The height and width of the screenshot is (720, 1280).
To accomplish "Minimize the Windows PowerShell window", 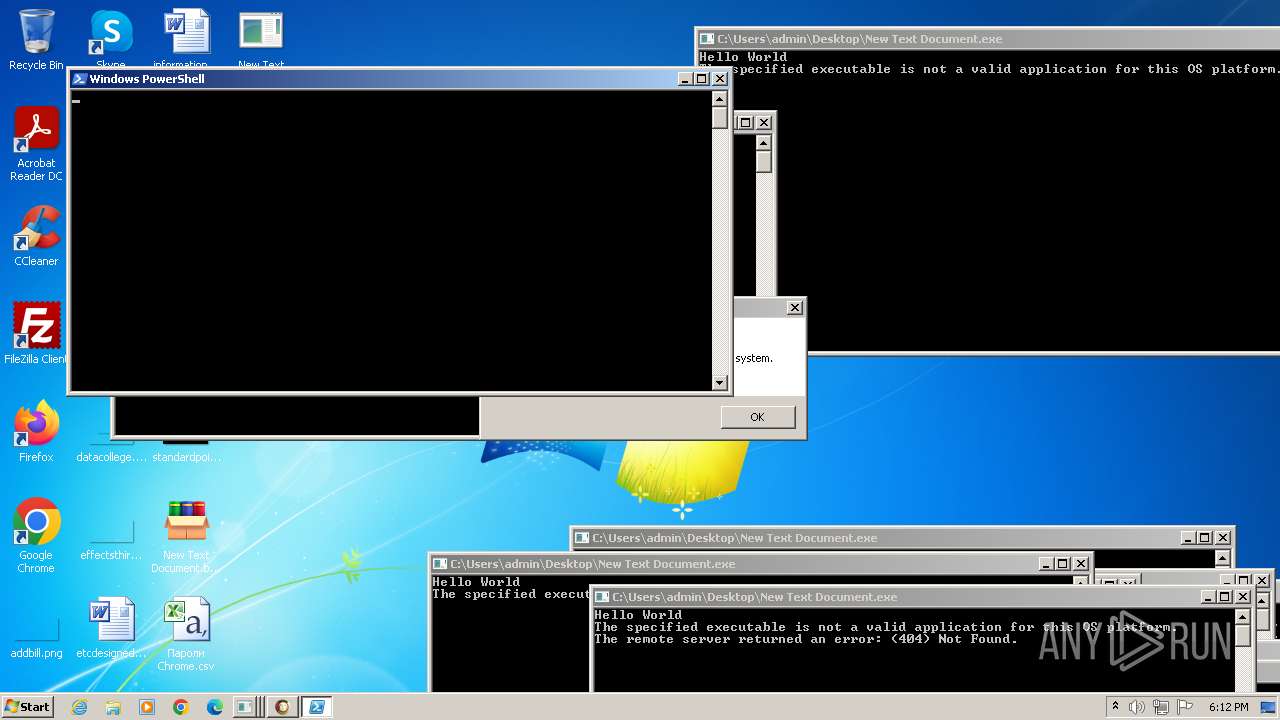I will click(x=685, y=79).
